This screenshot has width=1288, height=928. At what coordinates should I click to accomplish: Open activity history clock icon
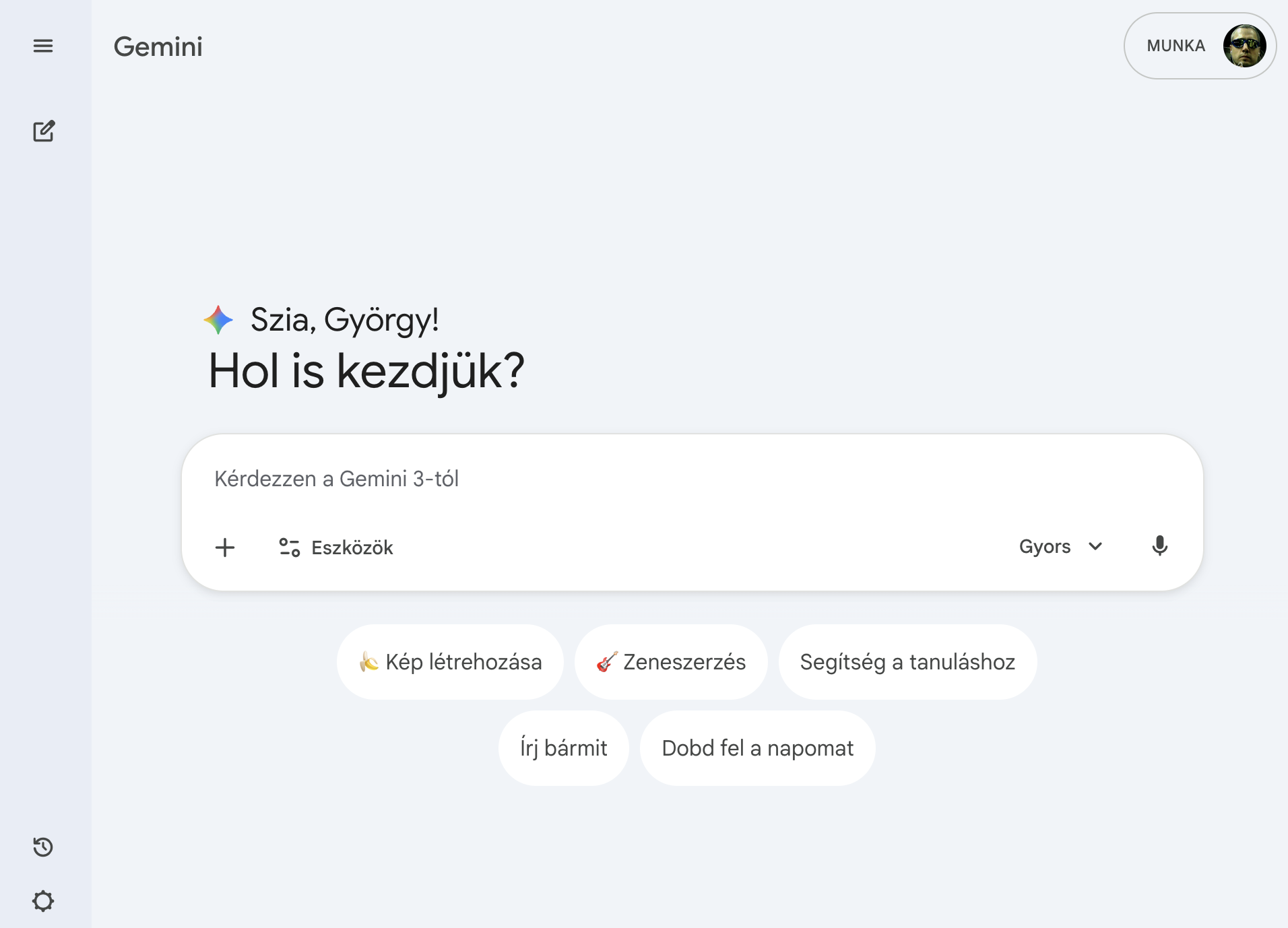click(x=43, y=847)
